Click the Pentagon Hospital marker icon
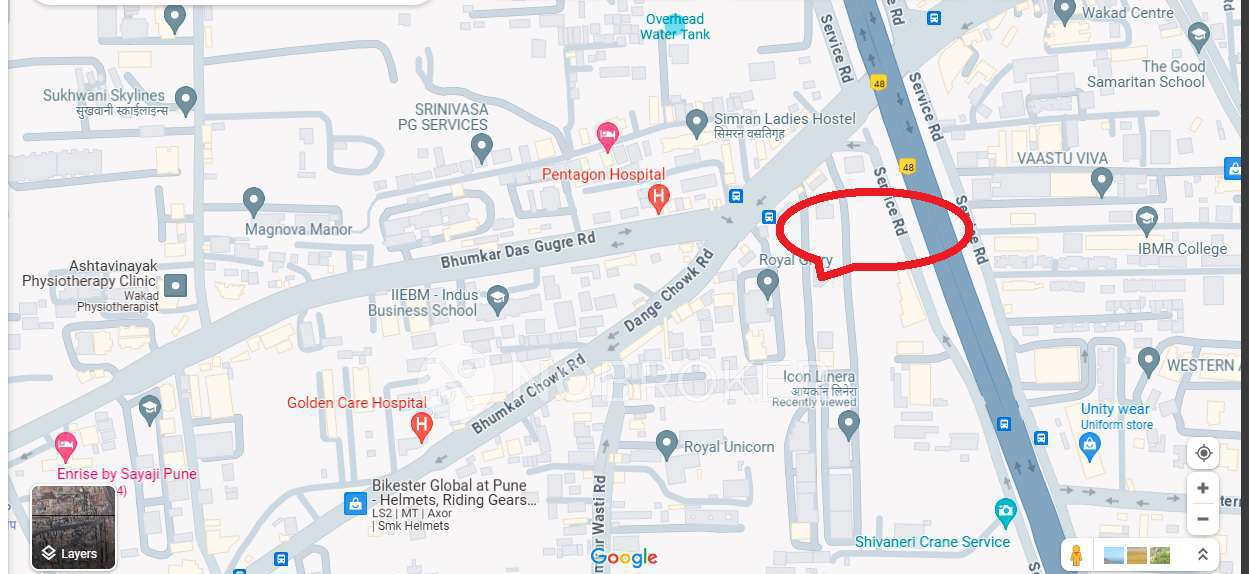Viewport: 1249px width, 574px height. coord(658,199)
